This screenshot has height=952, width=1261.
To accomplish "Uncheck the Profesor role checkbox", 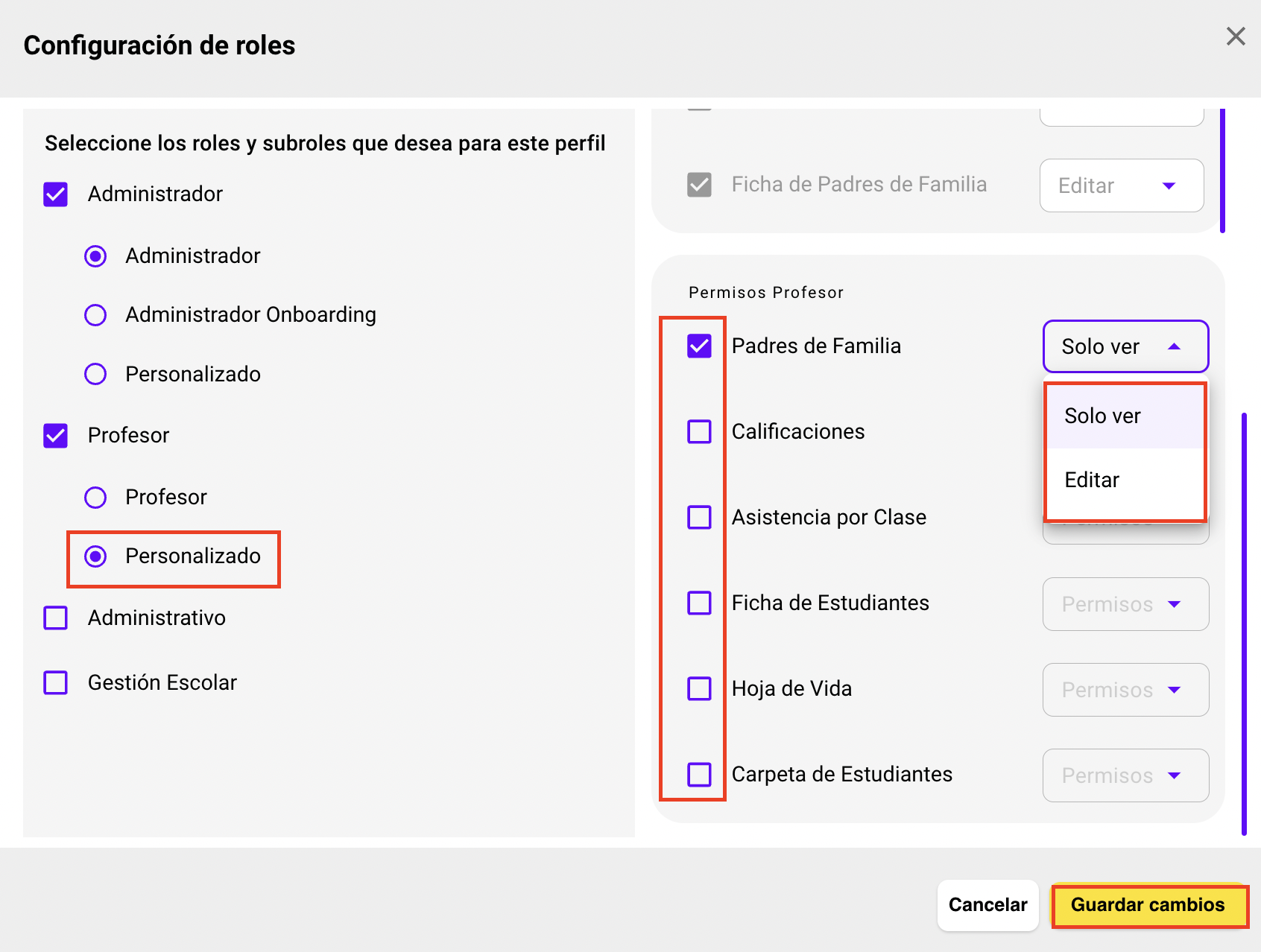I will (56, 436).
